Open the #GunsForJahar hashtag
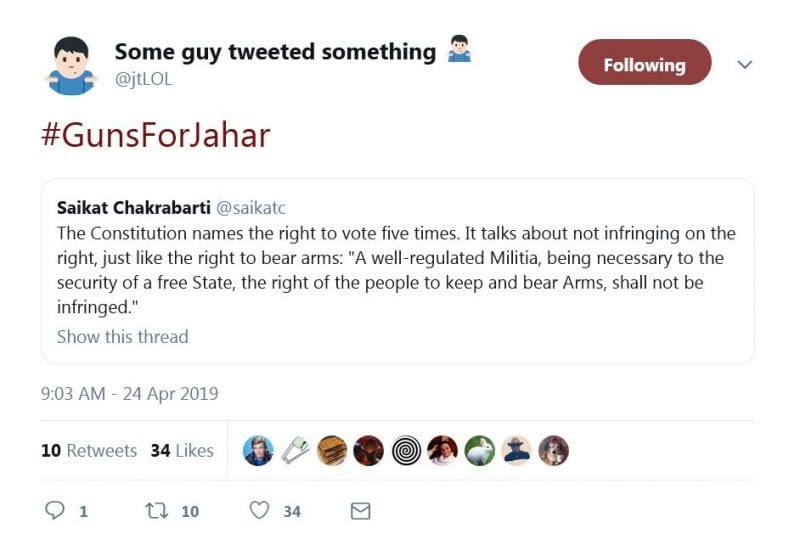 pyautogui.click(x=155, y=136)
